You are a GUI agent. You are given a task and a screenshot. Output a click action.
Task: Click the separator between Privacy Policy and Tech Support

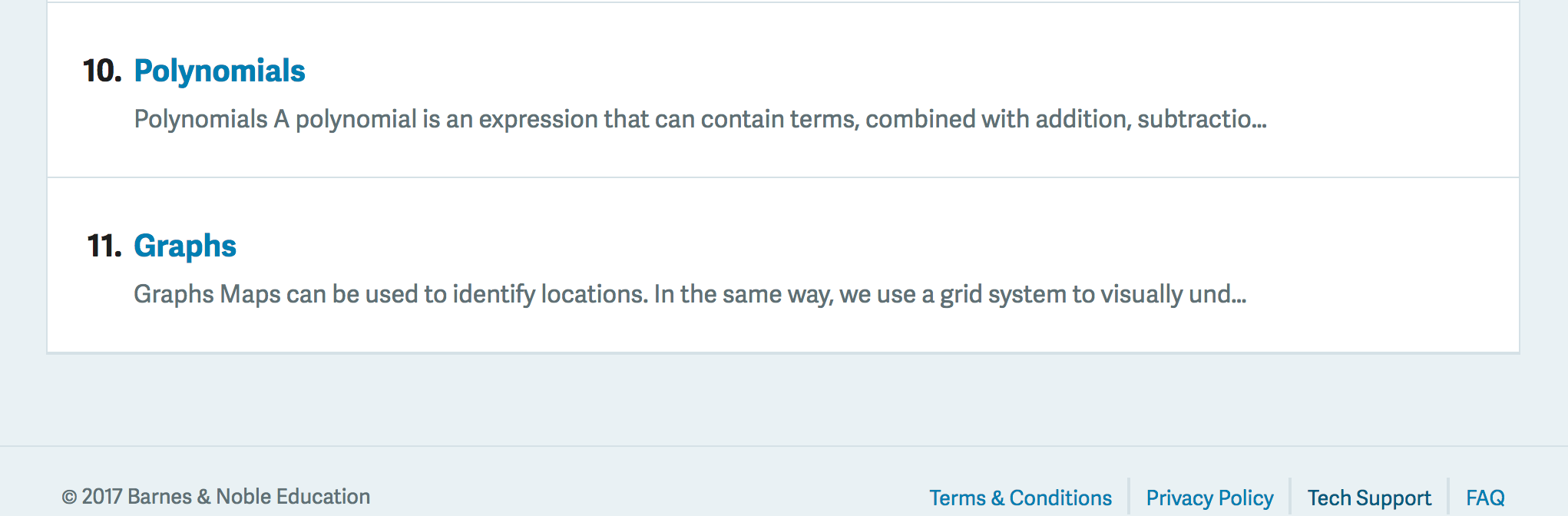click(x=1290, y=496)
